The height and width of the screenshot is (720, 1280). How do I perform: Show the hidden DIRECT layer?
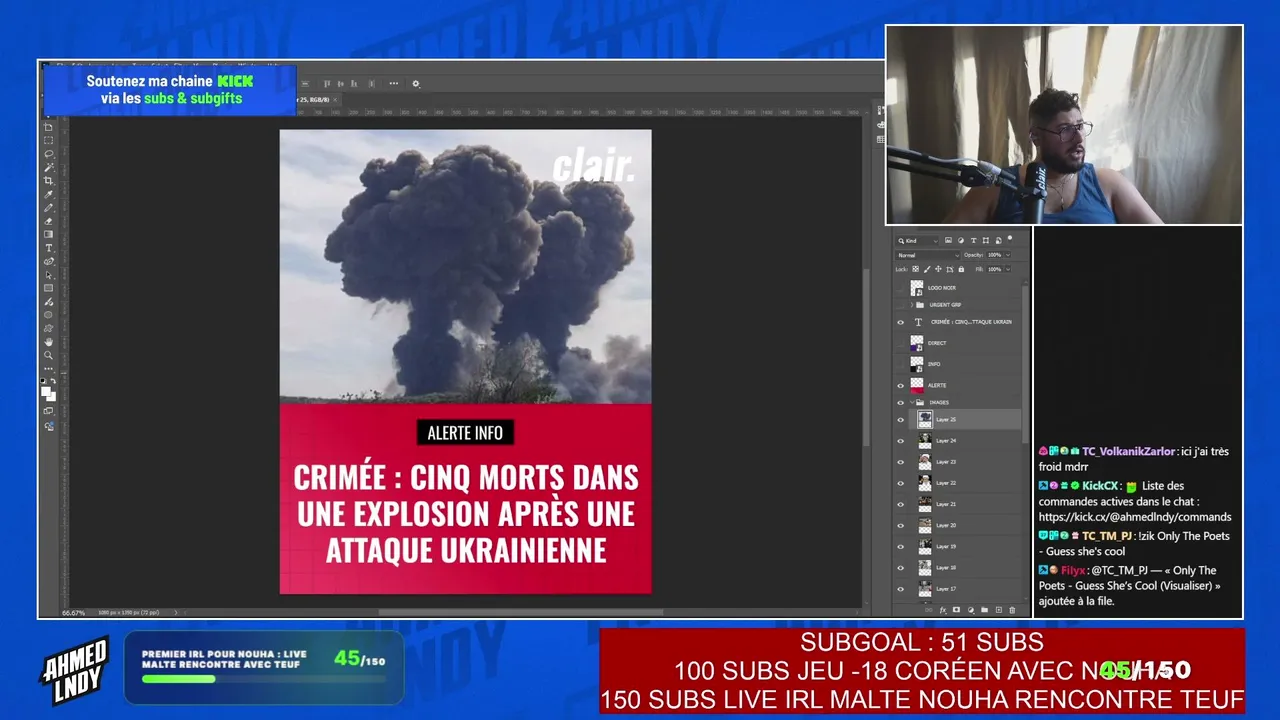click(900, 343)
